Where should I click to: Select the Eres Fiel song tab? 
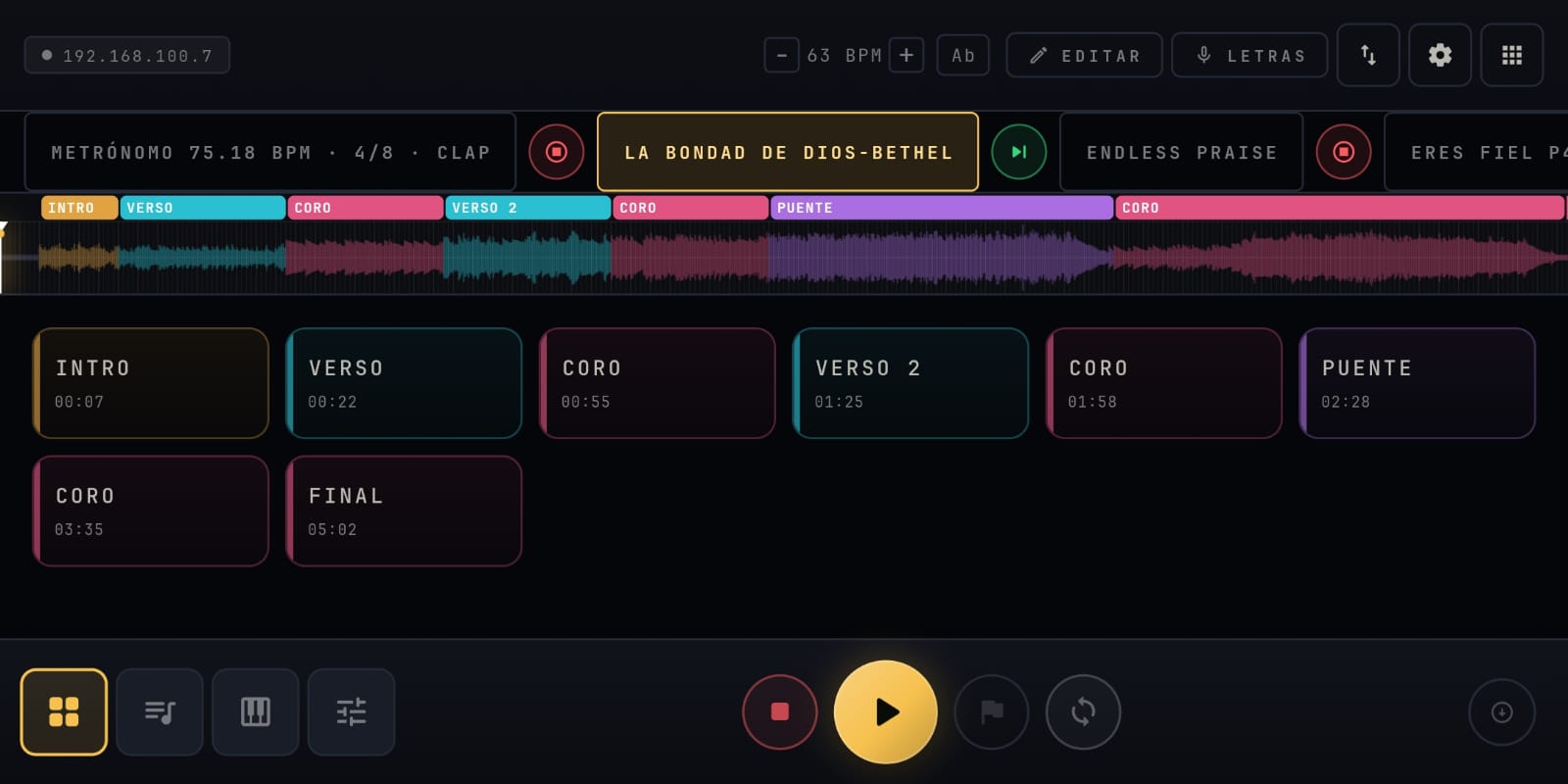point(1476,152)
